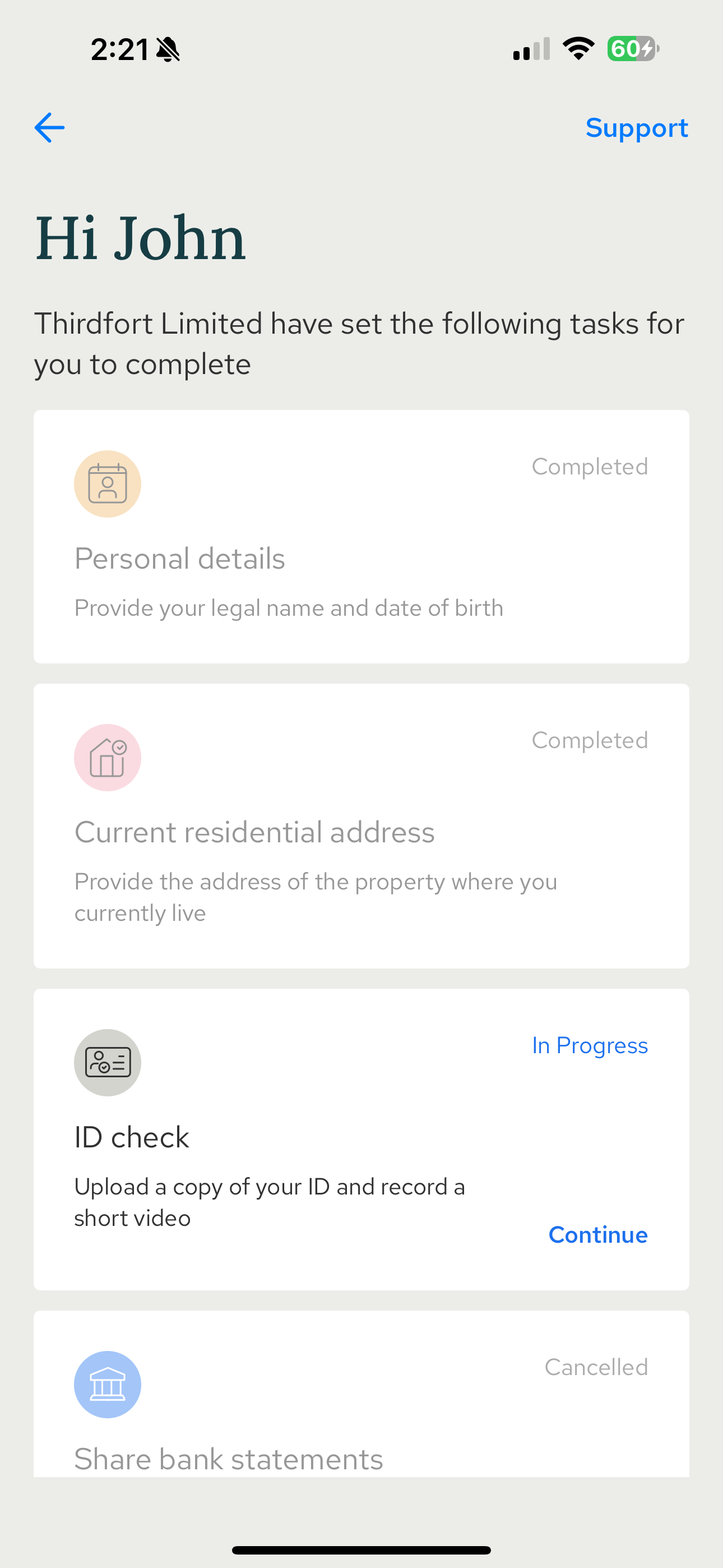This screenshot has height=1568, width=723.
Task: Continue the ID check task
Action: click(597, 1234)
